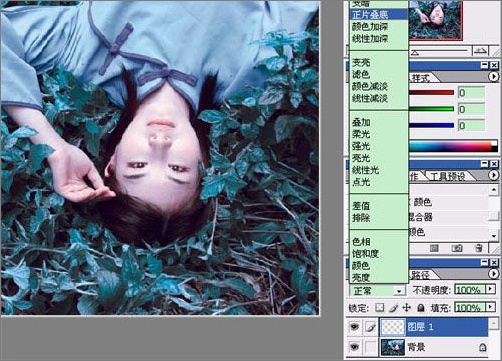Choose 正片叠底 (Multiply) blend mode
The image size is (502, 361).
(379, 14)
